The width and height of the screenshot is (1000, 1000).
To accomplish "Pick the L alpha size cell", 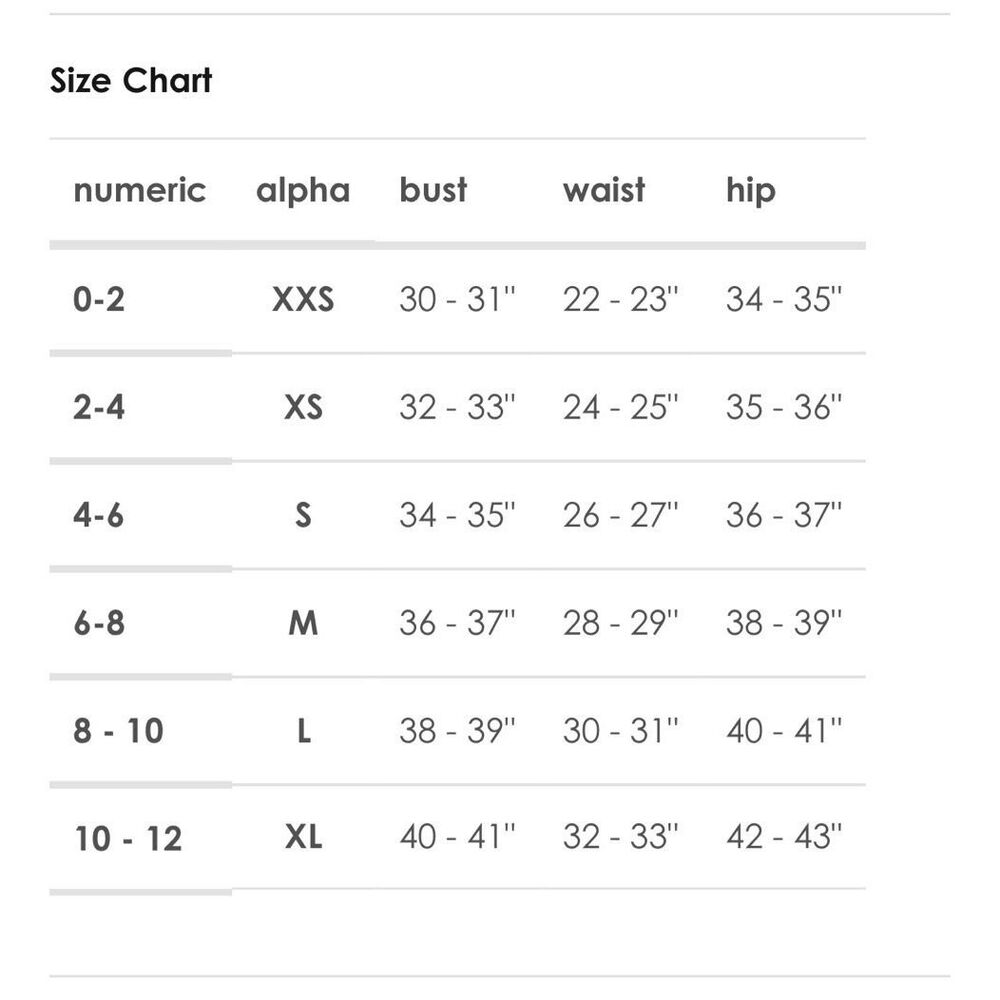I will [304, 730].
